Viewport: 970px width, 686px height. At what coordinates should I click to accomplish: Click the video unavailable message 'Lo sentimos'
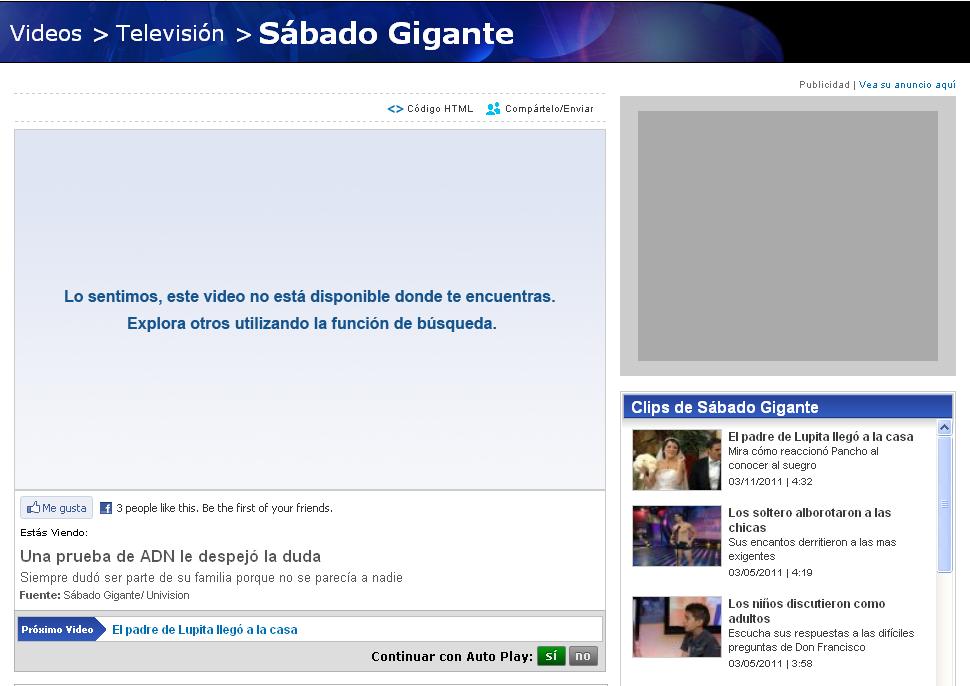point(309,297)
